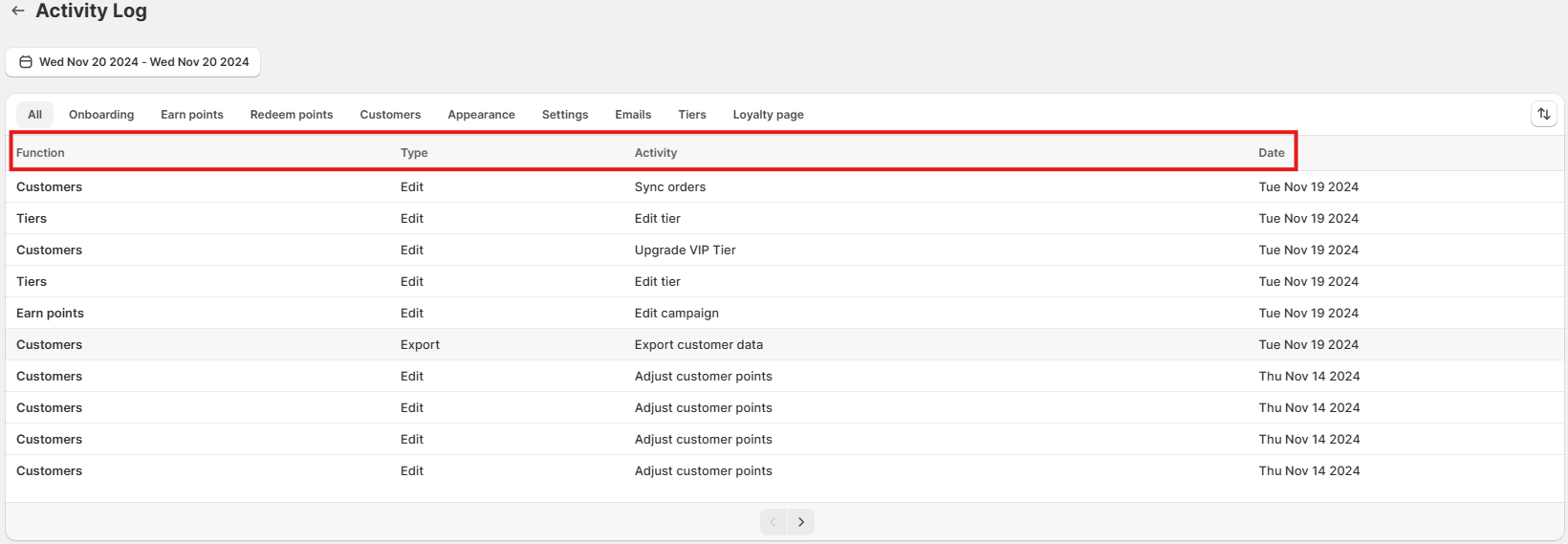Select the Edit campaign activity row
This screenshot has height=544, width=1568.
click(677, 314)
